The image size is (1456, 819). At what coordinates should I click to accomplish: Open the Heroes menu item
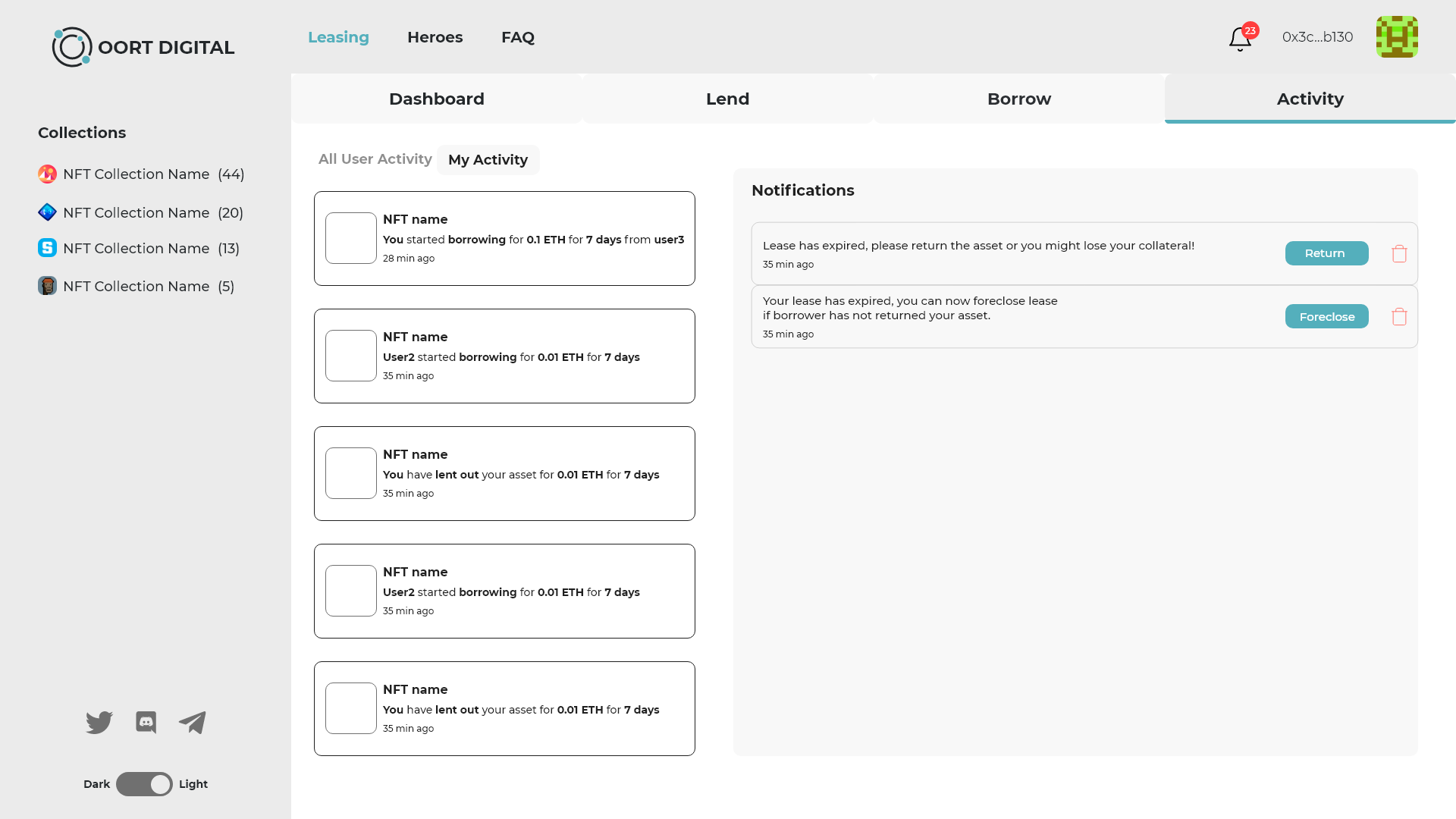click(x=435, y=37)
